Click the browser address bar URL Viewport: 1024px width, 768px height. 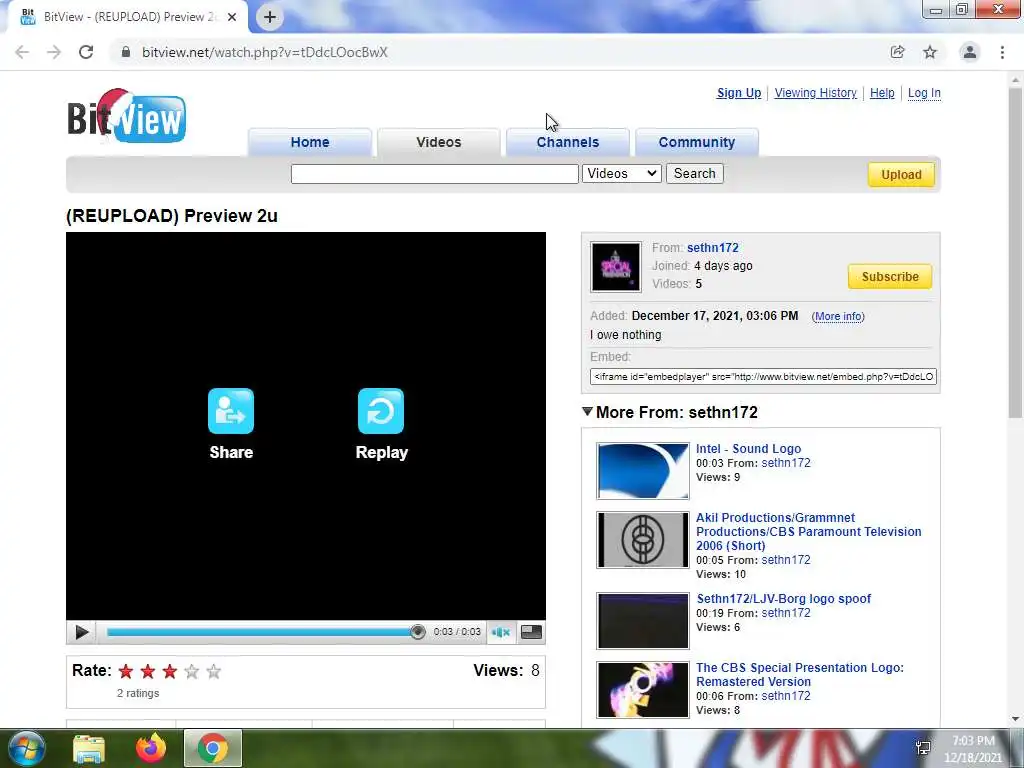[x=264, y=52]
